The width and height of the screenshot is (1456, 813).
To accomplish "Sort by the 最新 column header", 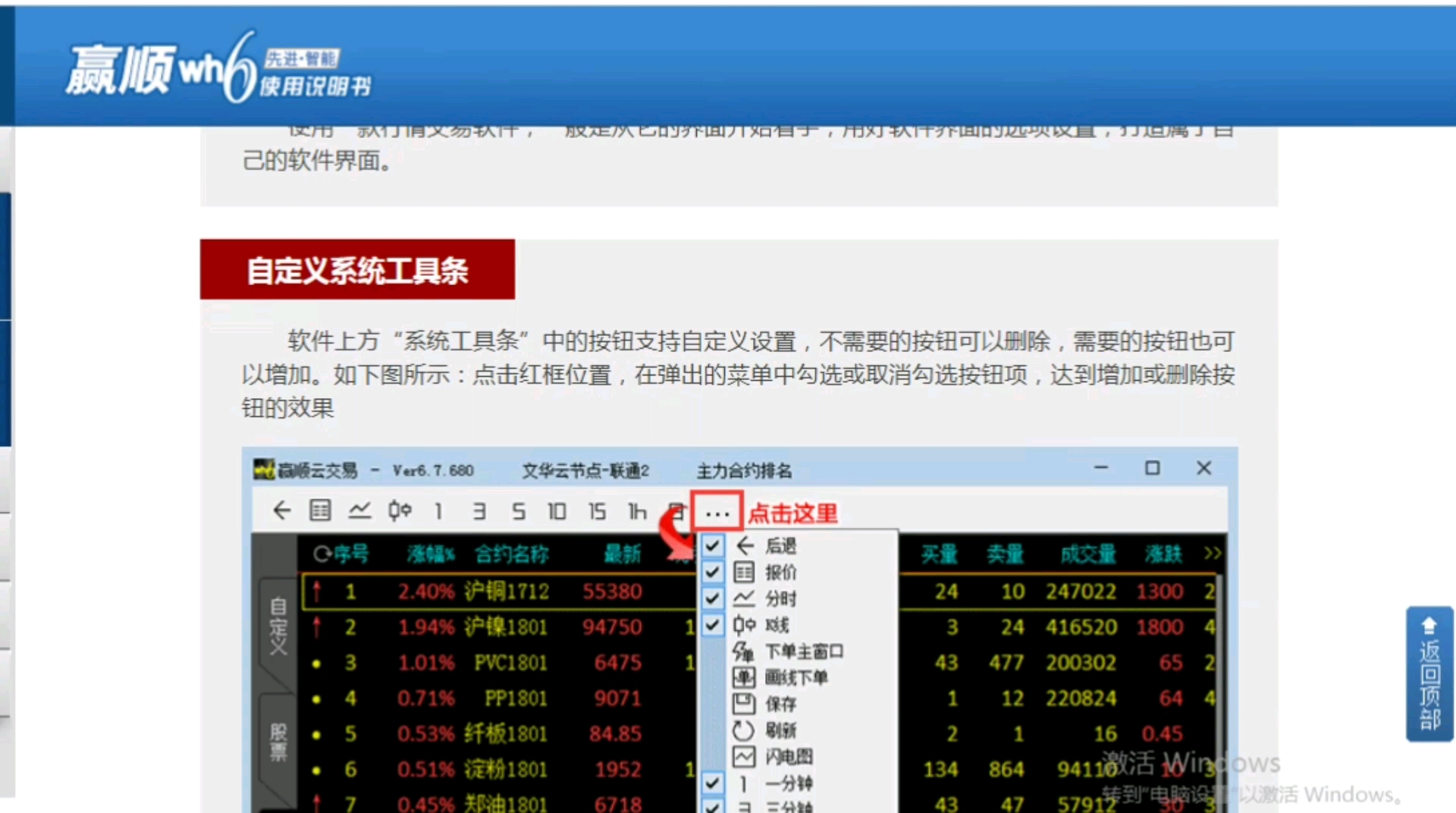I will (623, 554).
